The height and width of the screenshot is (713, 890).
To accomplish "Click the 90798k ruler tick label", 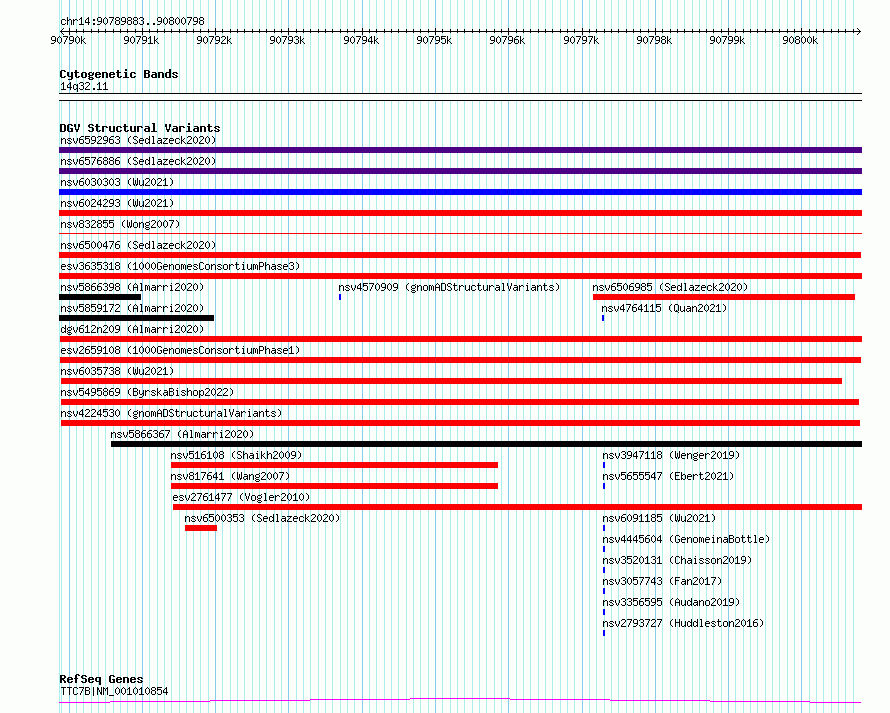I will [654, 40].
